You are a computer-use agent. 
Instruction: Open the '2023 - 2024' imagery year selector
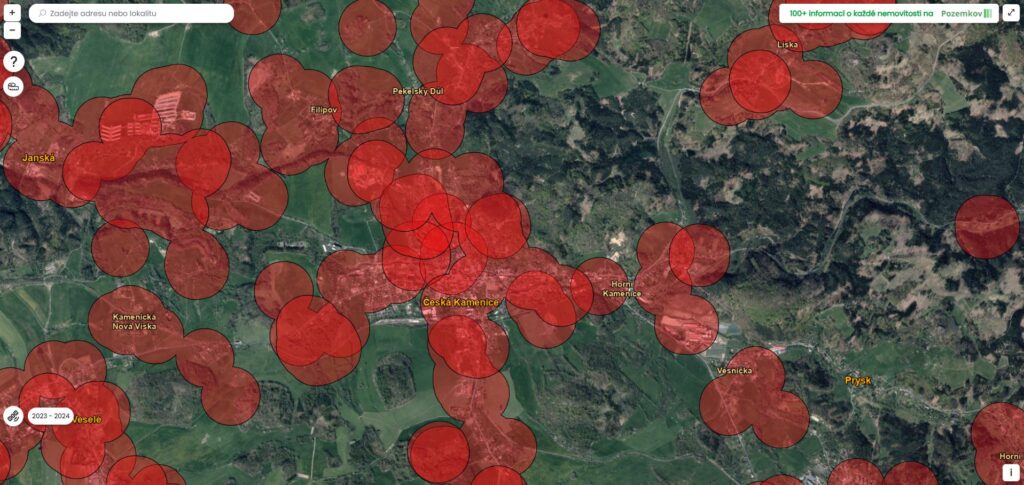coord(51,416)
